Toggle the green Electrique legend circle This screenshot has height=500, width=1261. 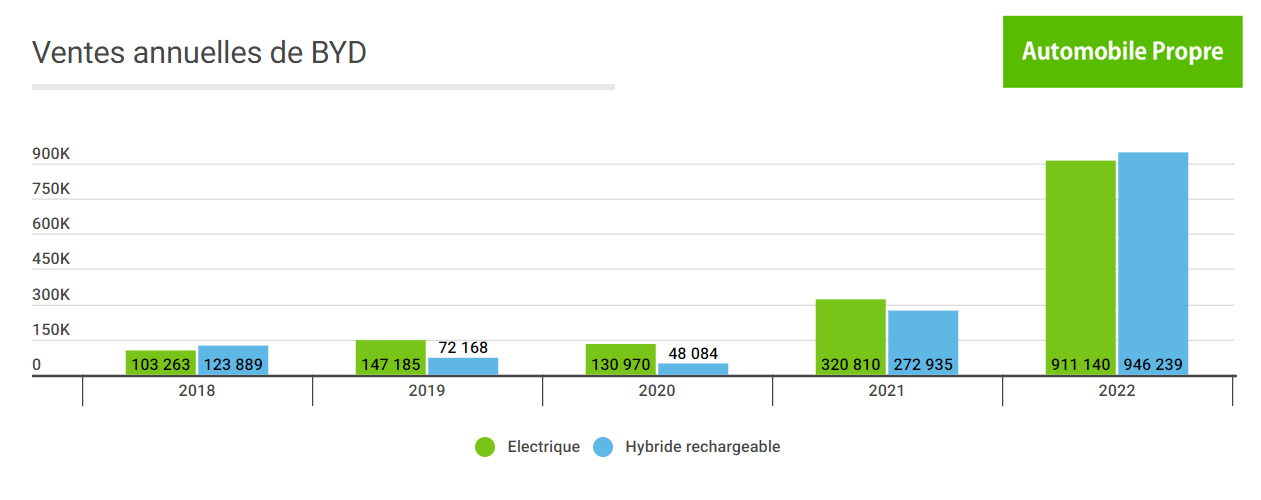click(485, 447)
